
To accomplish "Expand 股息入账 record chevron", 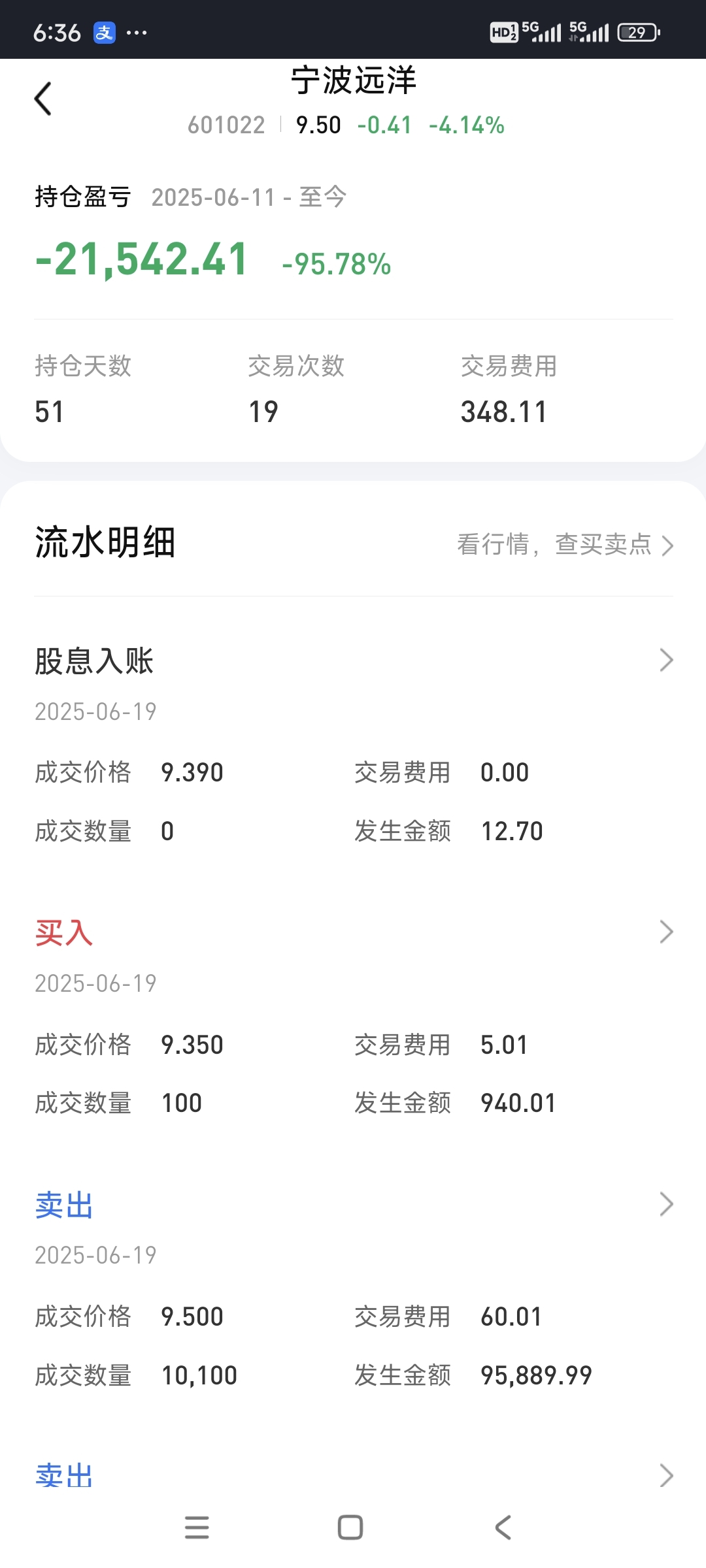I will tap(666, 660).
